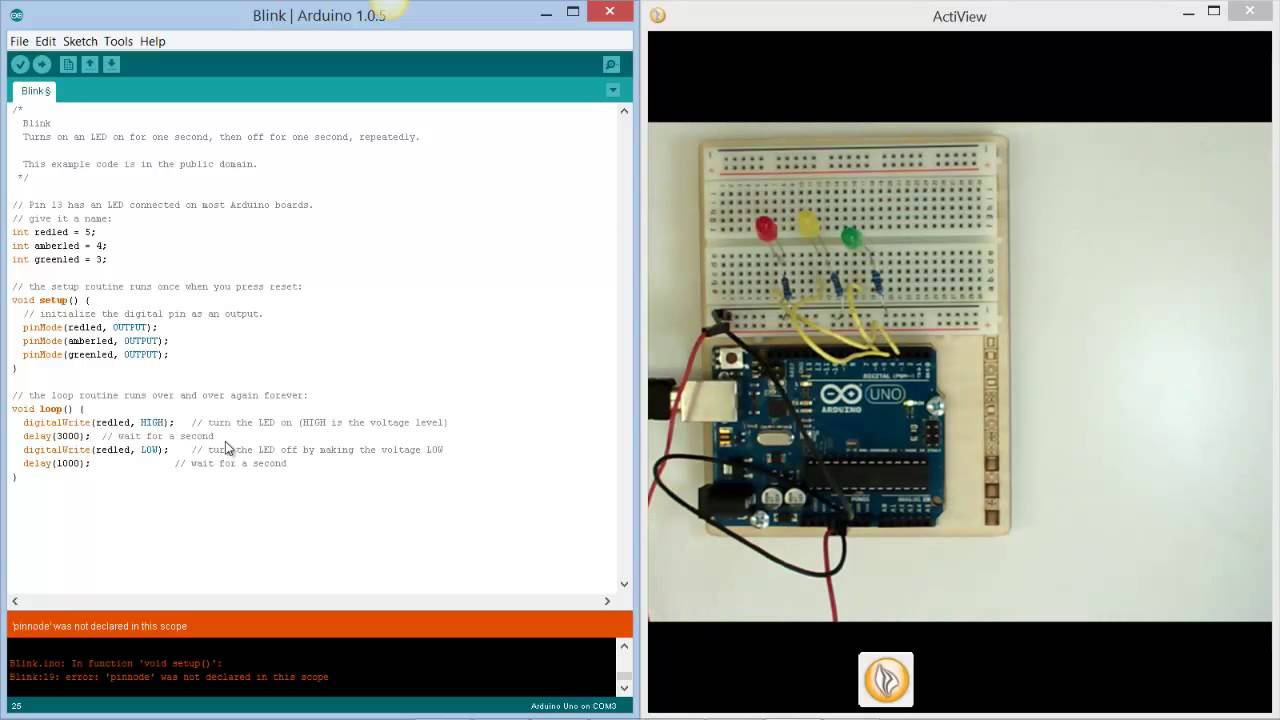The height and width of the screenshot is (720, 1280).
Task: Click console scrollbar down arrow
Action: 625,687
